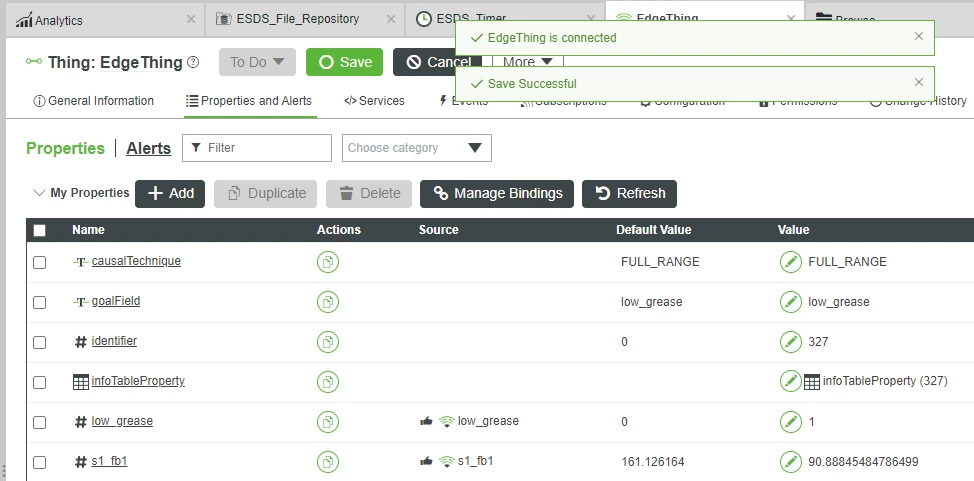Viewport: 974px width, 481px height.
Task: Sort by the Name column header
Action: (x=88, y=230)
